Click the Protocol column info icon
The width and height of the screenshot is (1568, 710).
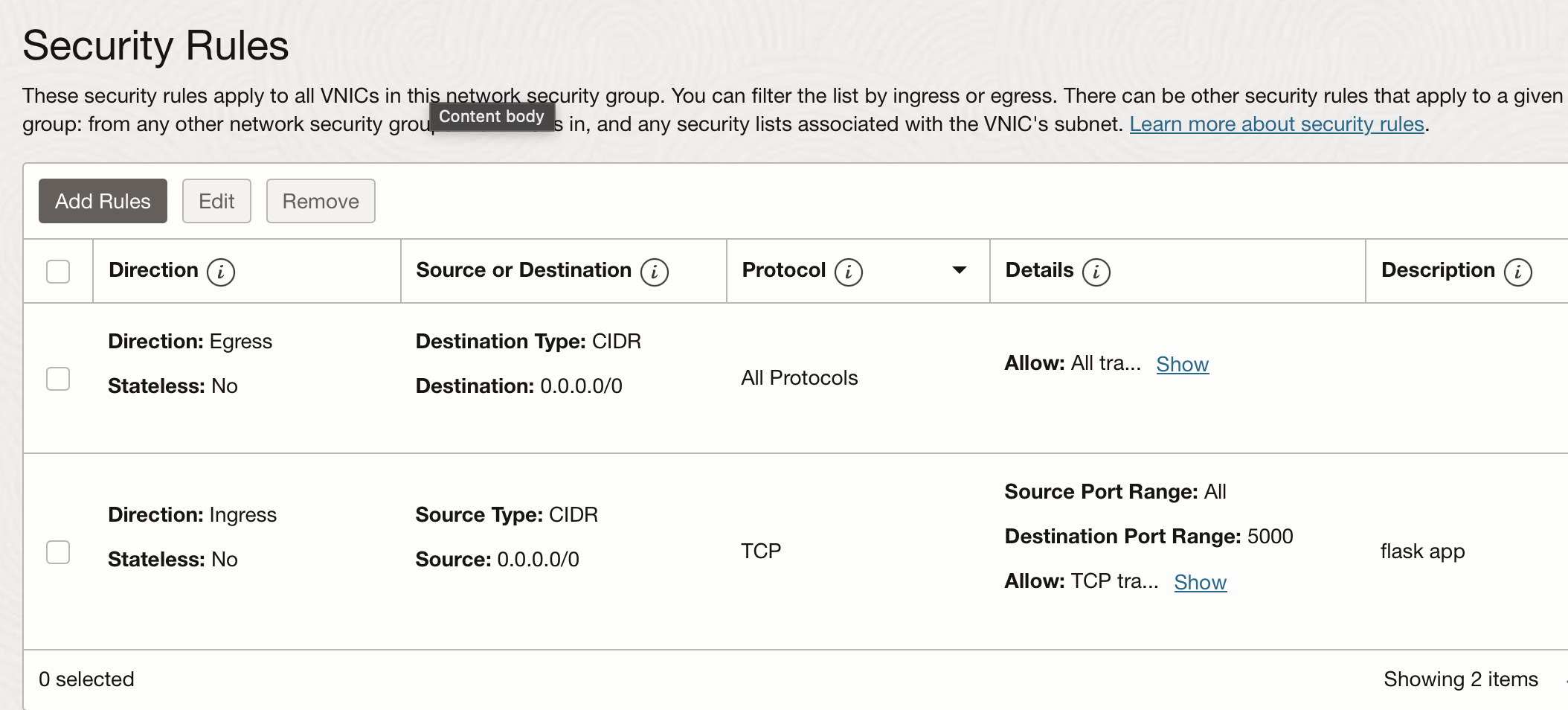(x=849, y=272)
